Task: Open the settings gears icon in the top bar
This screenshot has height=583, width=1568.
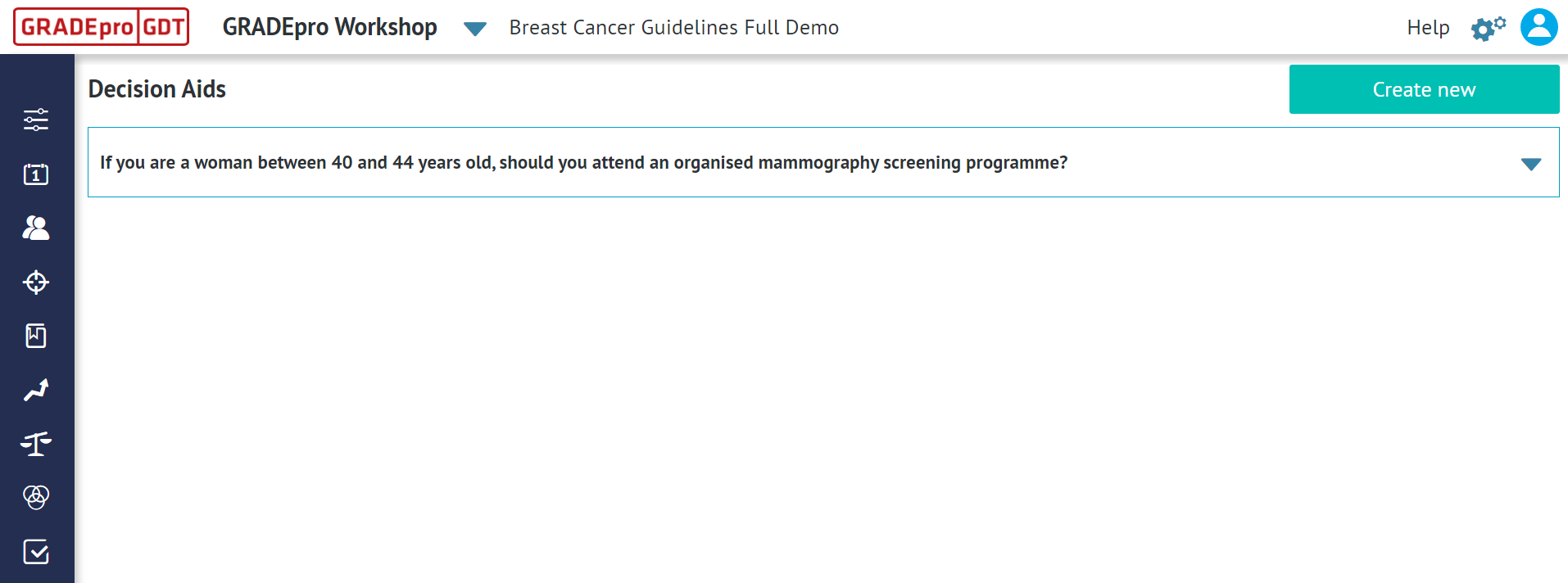Action: (1489, 27)
